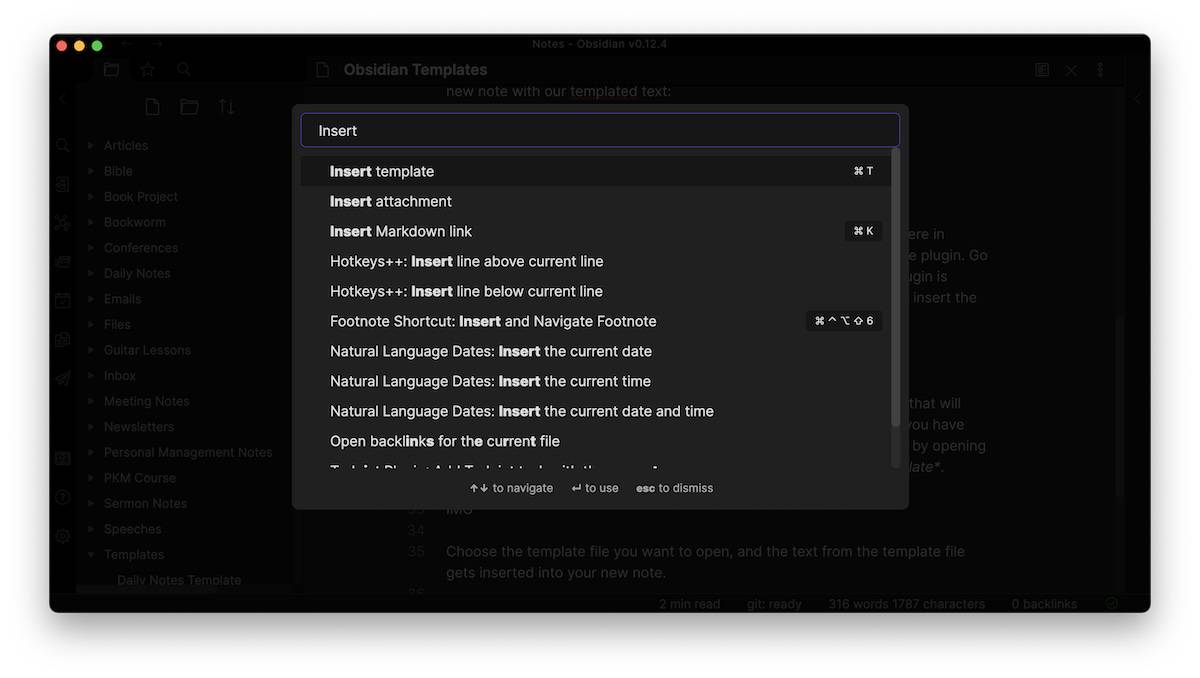Expand the Bookworm folder arrow
The width and height of the screenshot is (1200, 678).
click(x=91, y=222)
